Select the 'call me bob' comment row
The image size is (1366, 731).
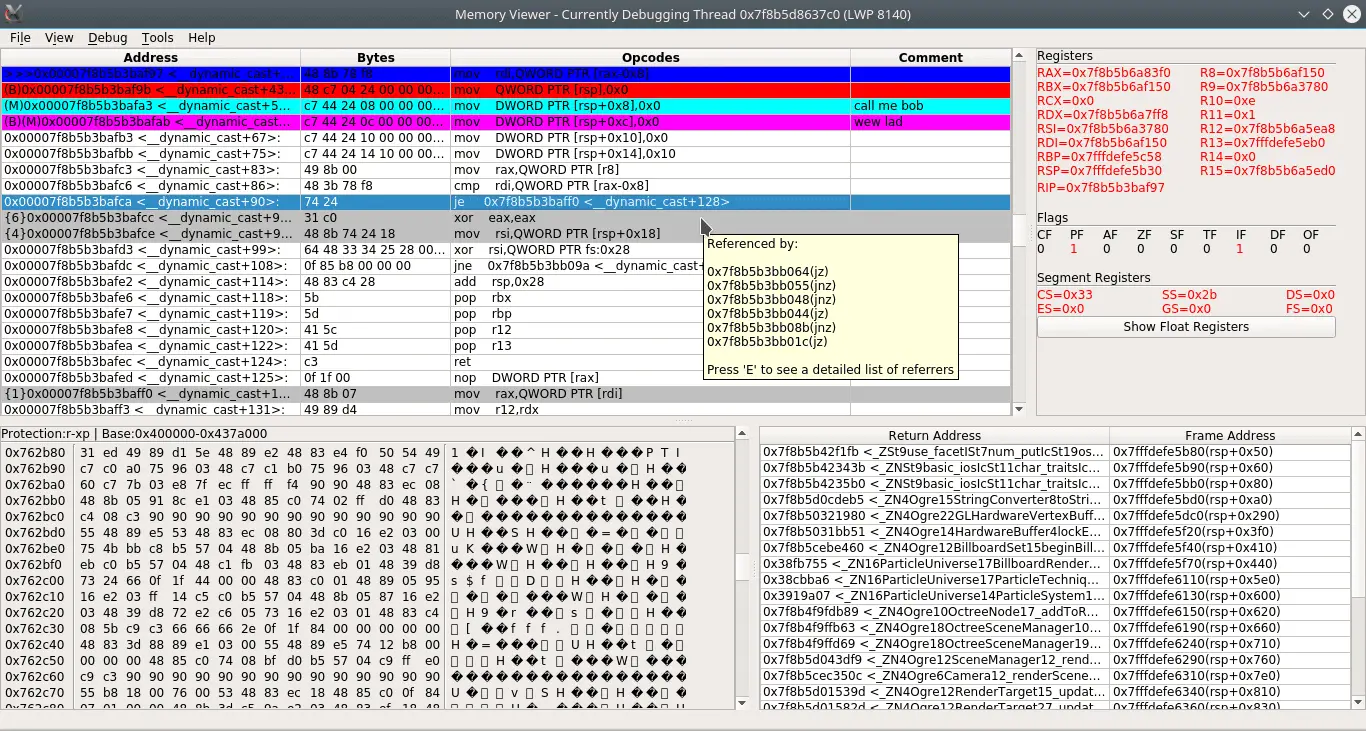click(506, 106)
